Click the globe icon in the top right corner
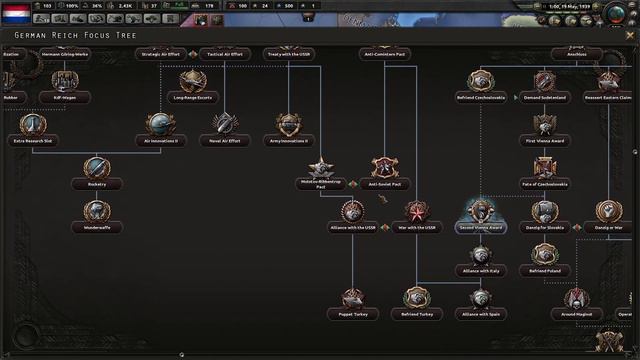Image resolution: width=640 pixels, height=360 pixels. point(616,13)
